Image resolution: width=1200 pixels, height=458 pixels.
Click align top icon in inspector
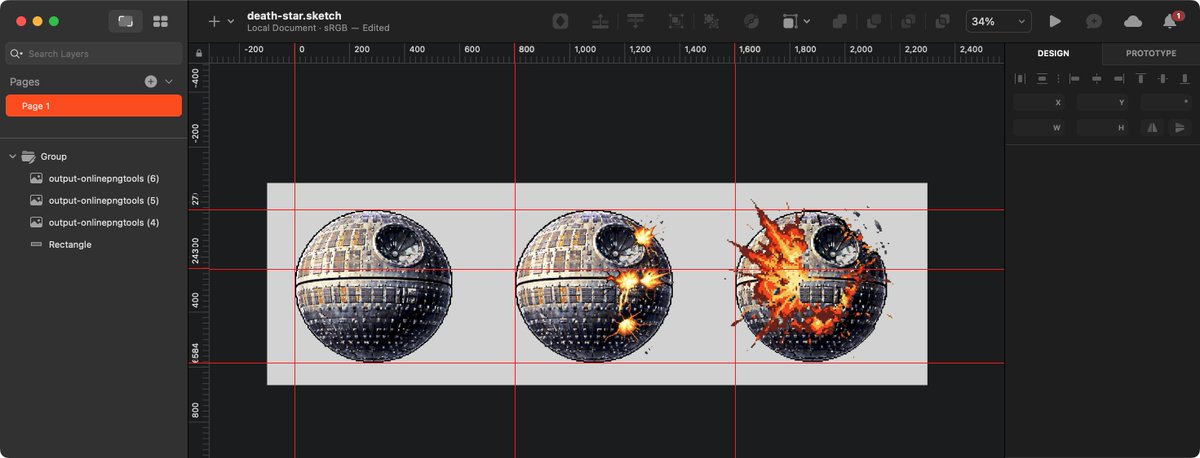pyautogui.click(x=1140, y=78)
